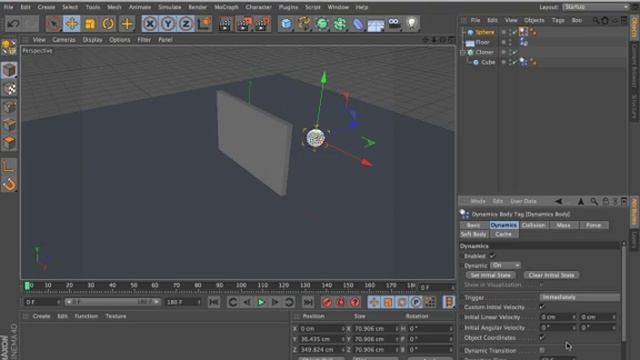
Task: Click the Set Initial State button
Action: (490, 275)
